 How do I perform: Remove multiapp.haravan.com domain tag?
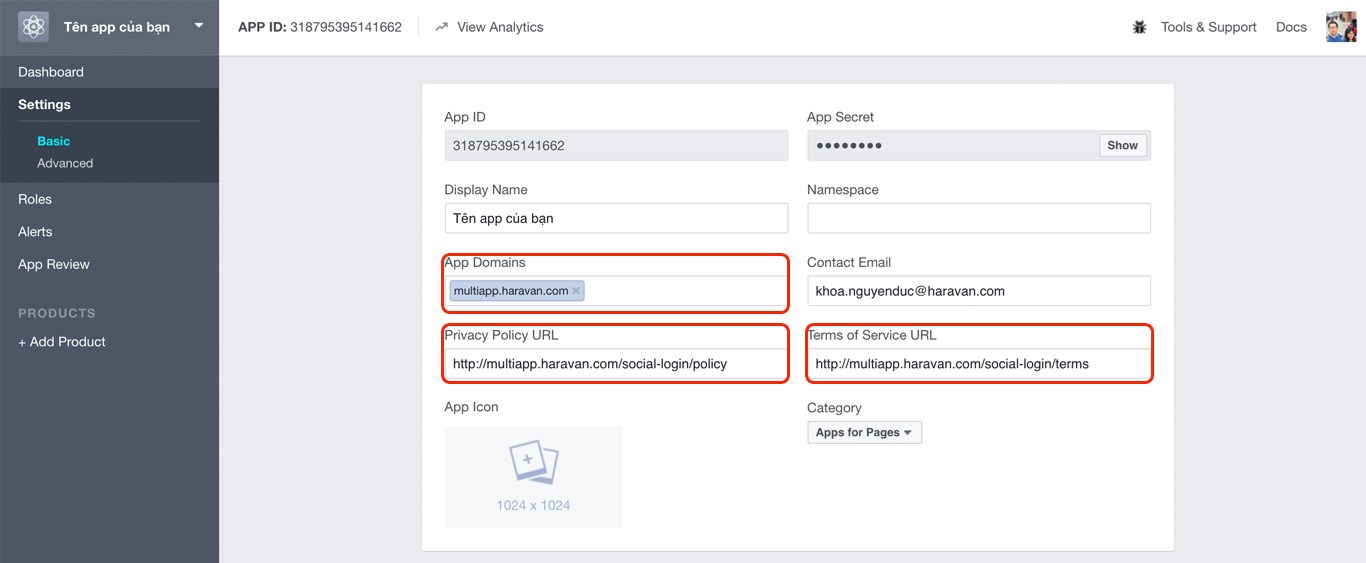pyautogui.click(x=576, y=291)
